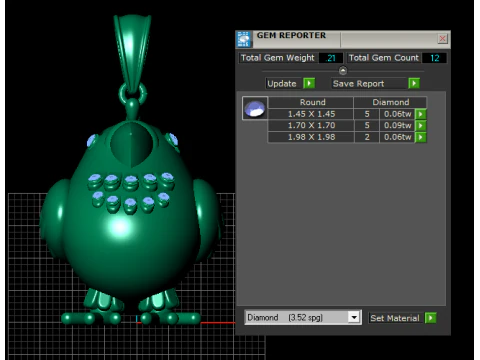Viewport: 480px width, 360px height.
Task: Click the pendant bail on the bird model
Action: point(133,53)
